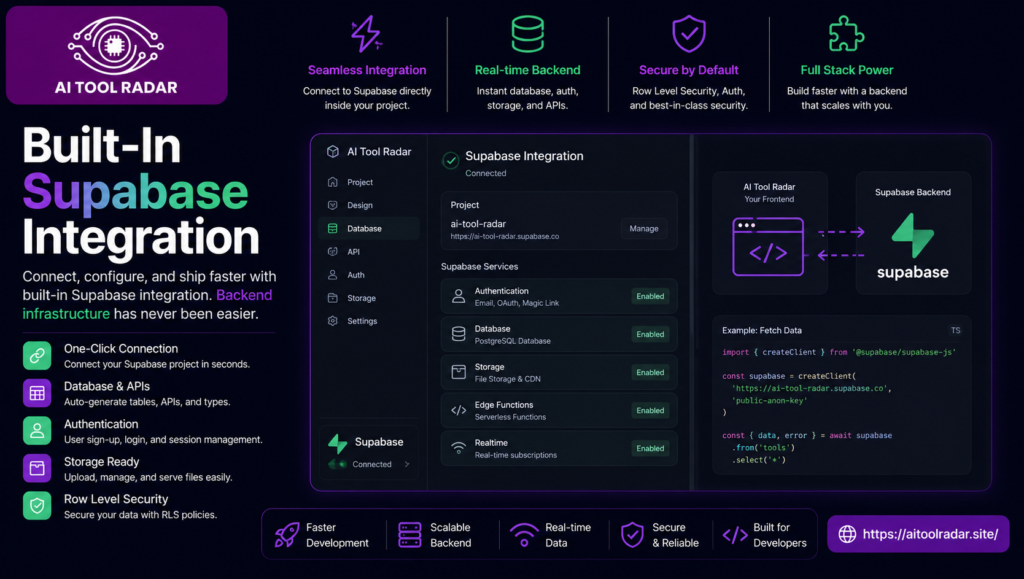Click the 'Your Frontend' label
Viewport: 1024px width, 579px height.
(769, 199)
